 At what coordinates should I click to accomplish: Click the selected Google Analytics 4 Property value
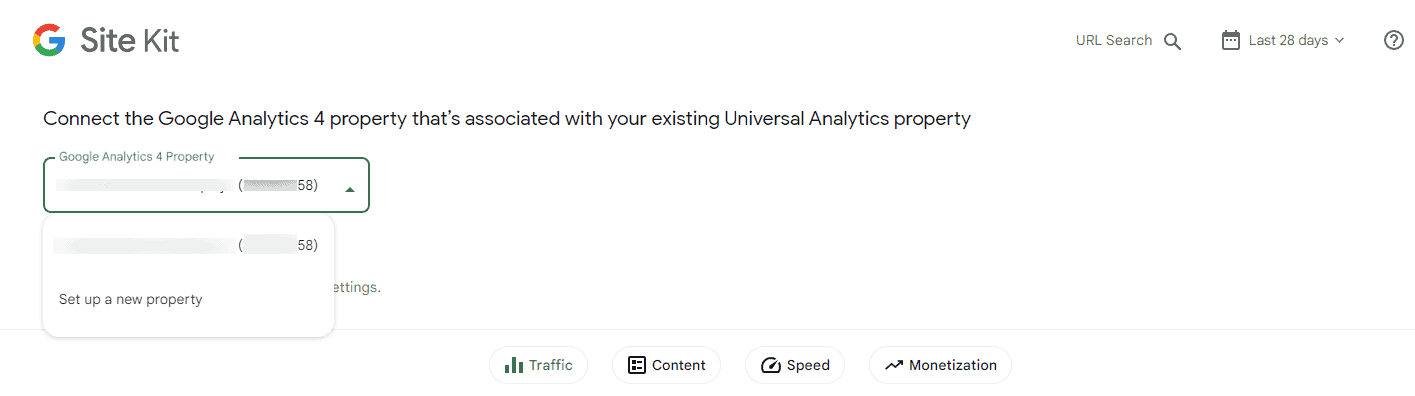(x=188, y=186)
